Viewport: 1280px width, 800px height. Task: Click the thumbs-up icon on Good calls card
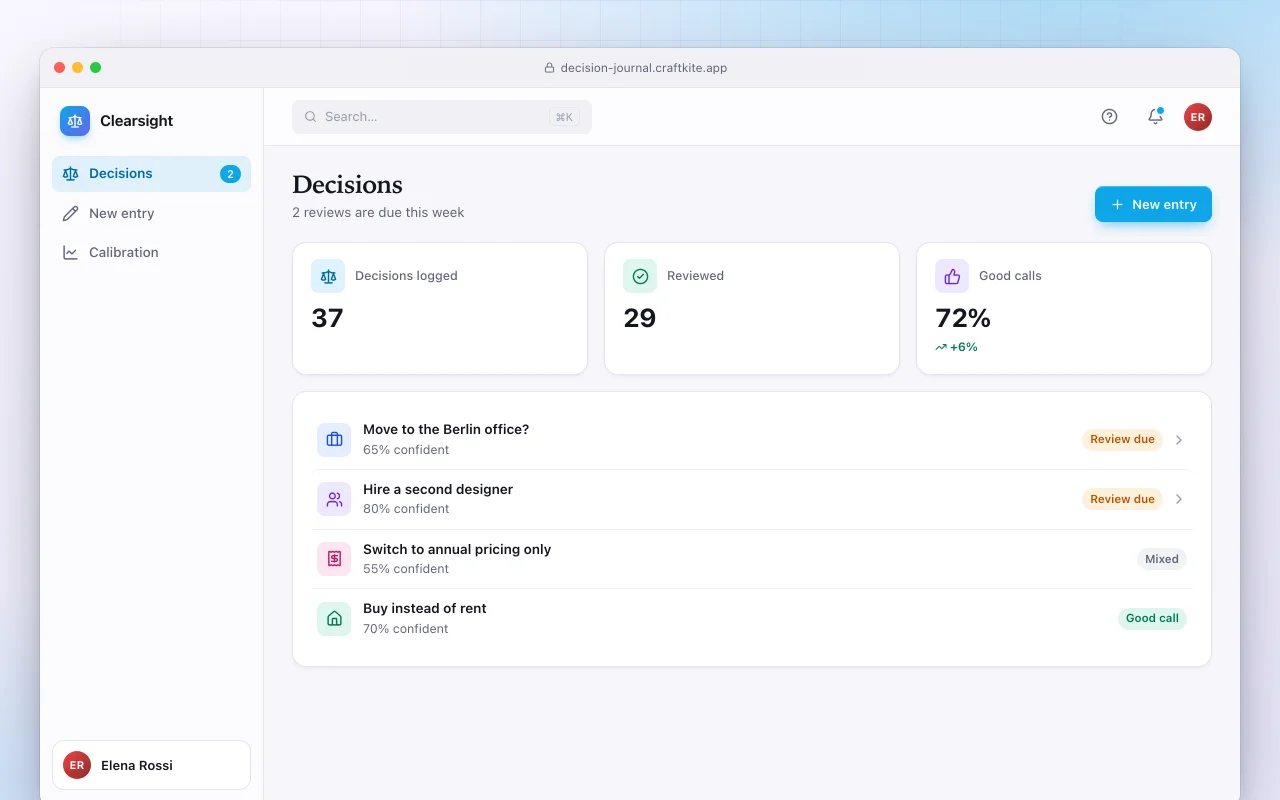point(952,276)
